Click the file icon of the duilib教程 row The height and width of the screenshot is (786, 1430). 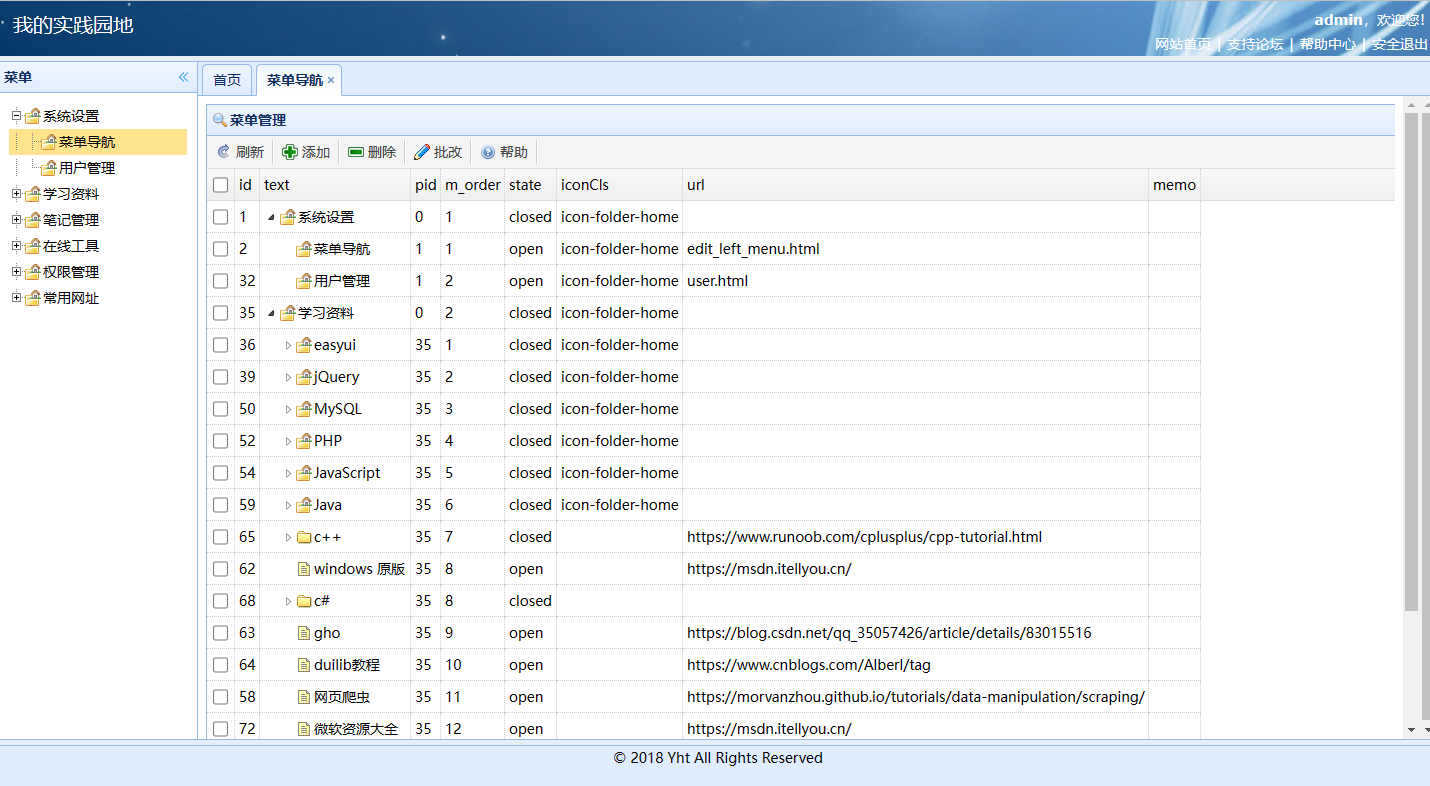tap(304, 665)
